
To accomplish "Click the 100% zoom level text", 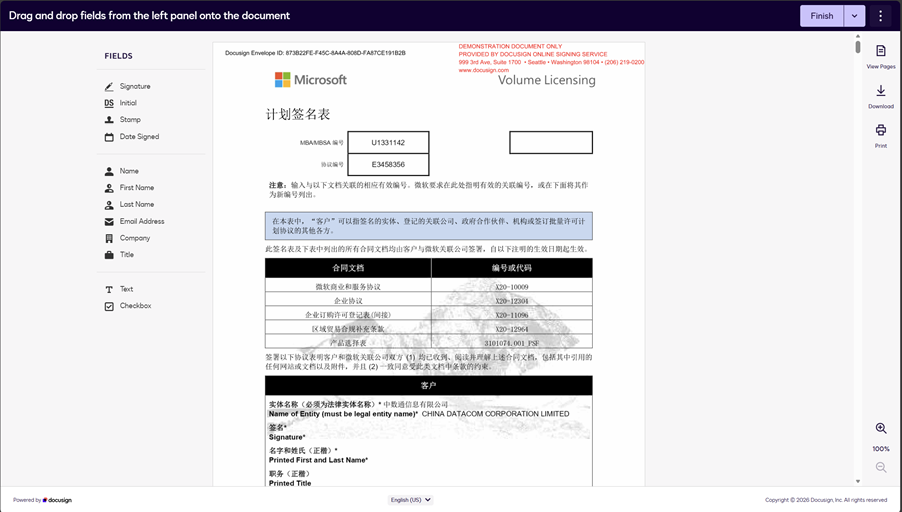I will (881, 449).
